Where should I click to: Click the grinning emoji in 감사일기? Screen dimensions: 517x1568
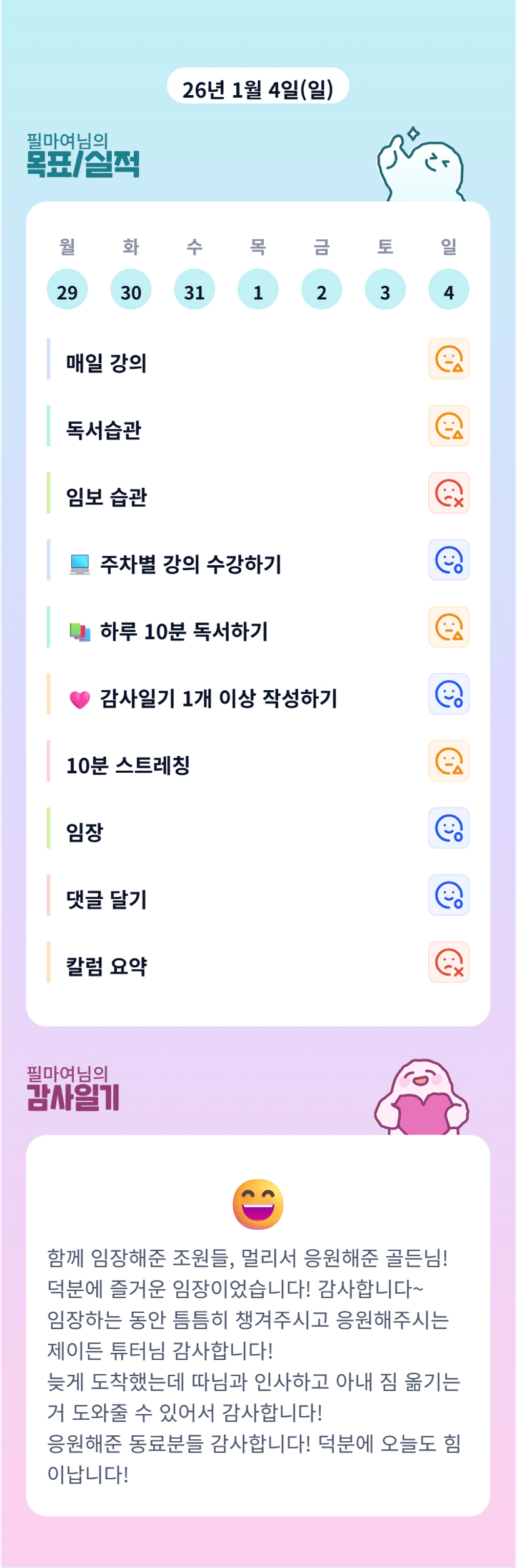pyautogui.click(x=258, y=1204)
